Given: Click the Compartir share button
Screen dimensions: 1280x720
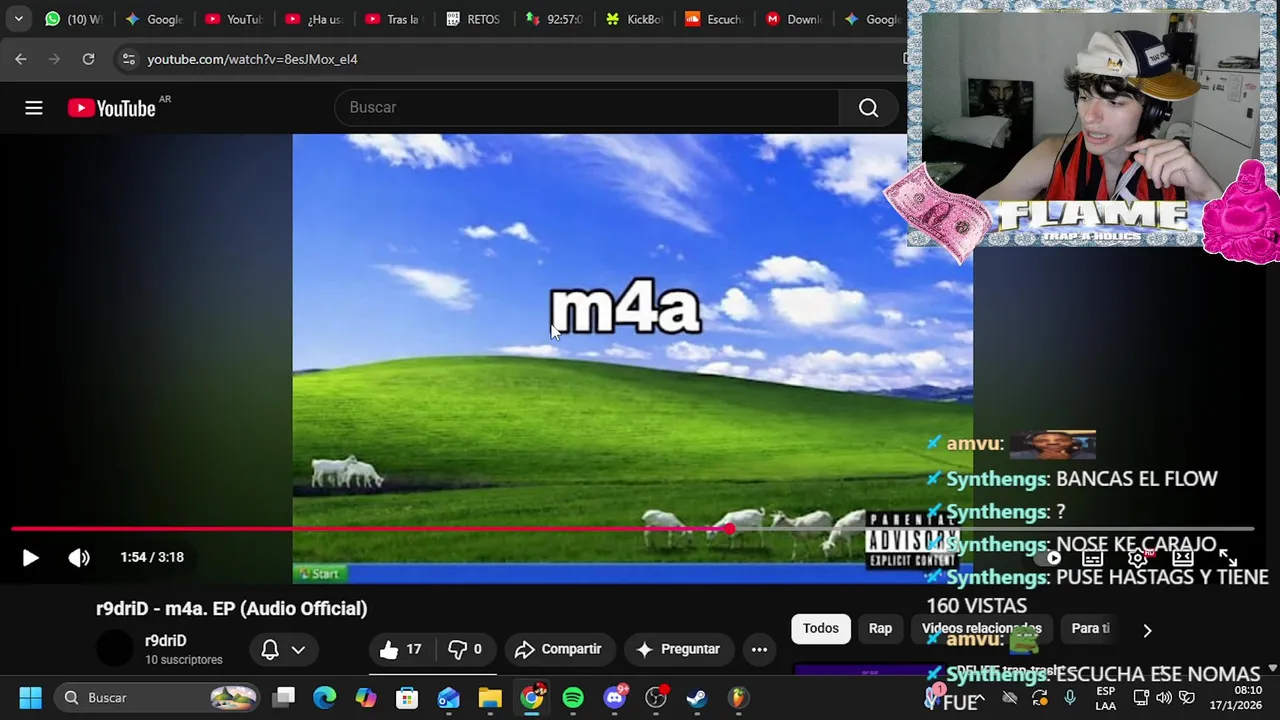Looking at the screenshot, I should pyautogui.click(x=558, y=650).
